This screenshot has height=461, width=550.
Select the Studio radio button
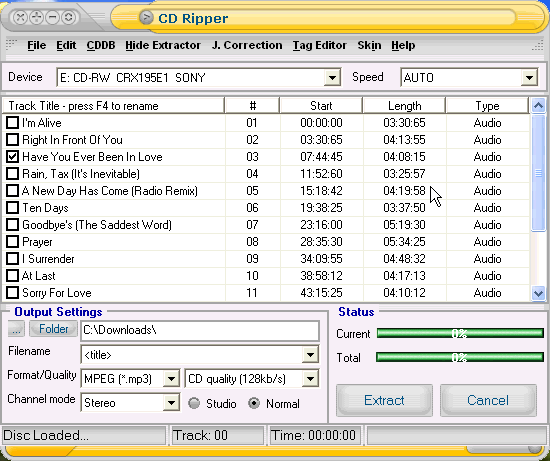[x=194, y=403]
